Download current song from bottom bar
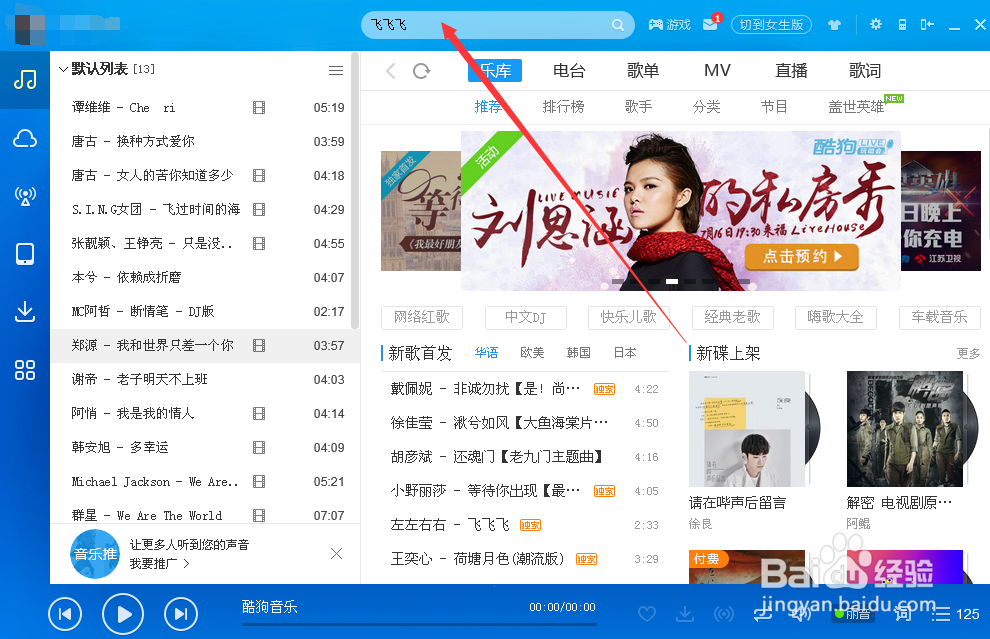990x639 pixels. click(685, 613)
